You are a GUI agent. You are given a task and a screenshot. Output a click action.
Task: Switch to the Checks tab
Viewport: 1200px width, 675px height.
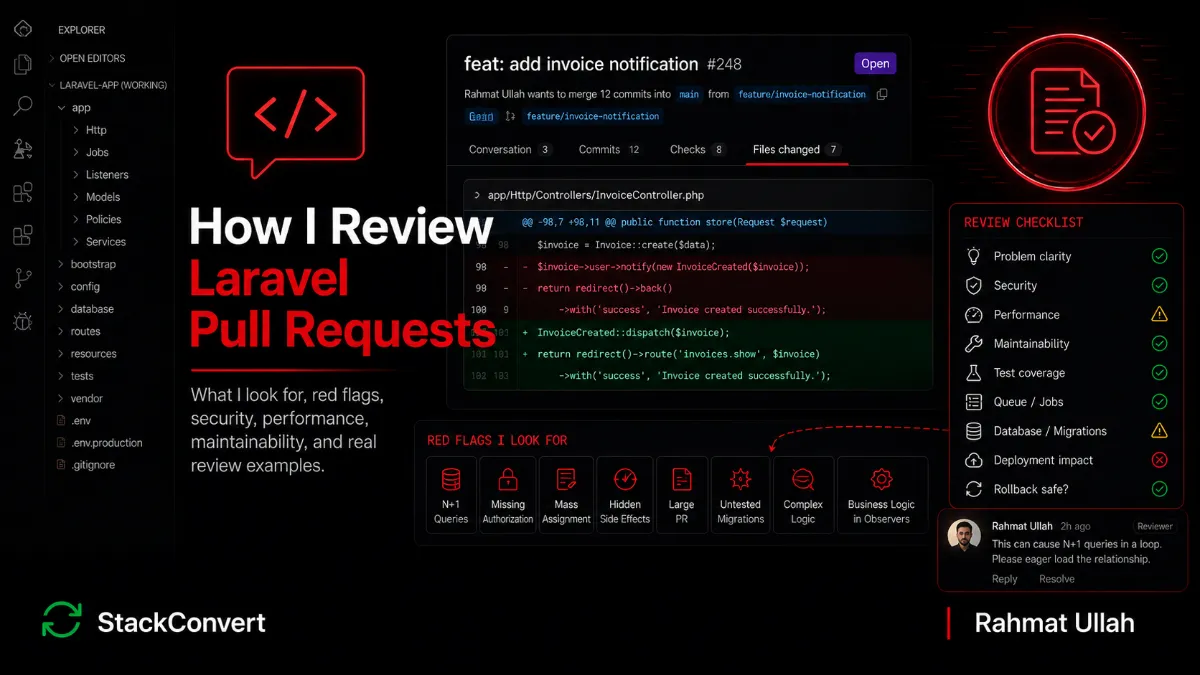click(697, 150)
